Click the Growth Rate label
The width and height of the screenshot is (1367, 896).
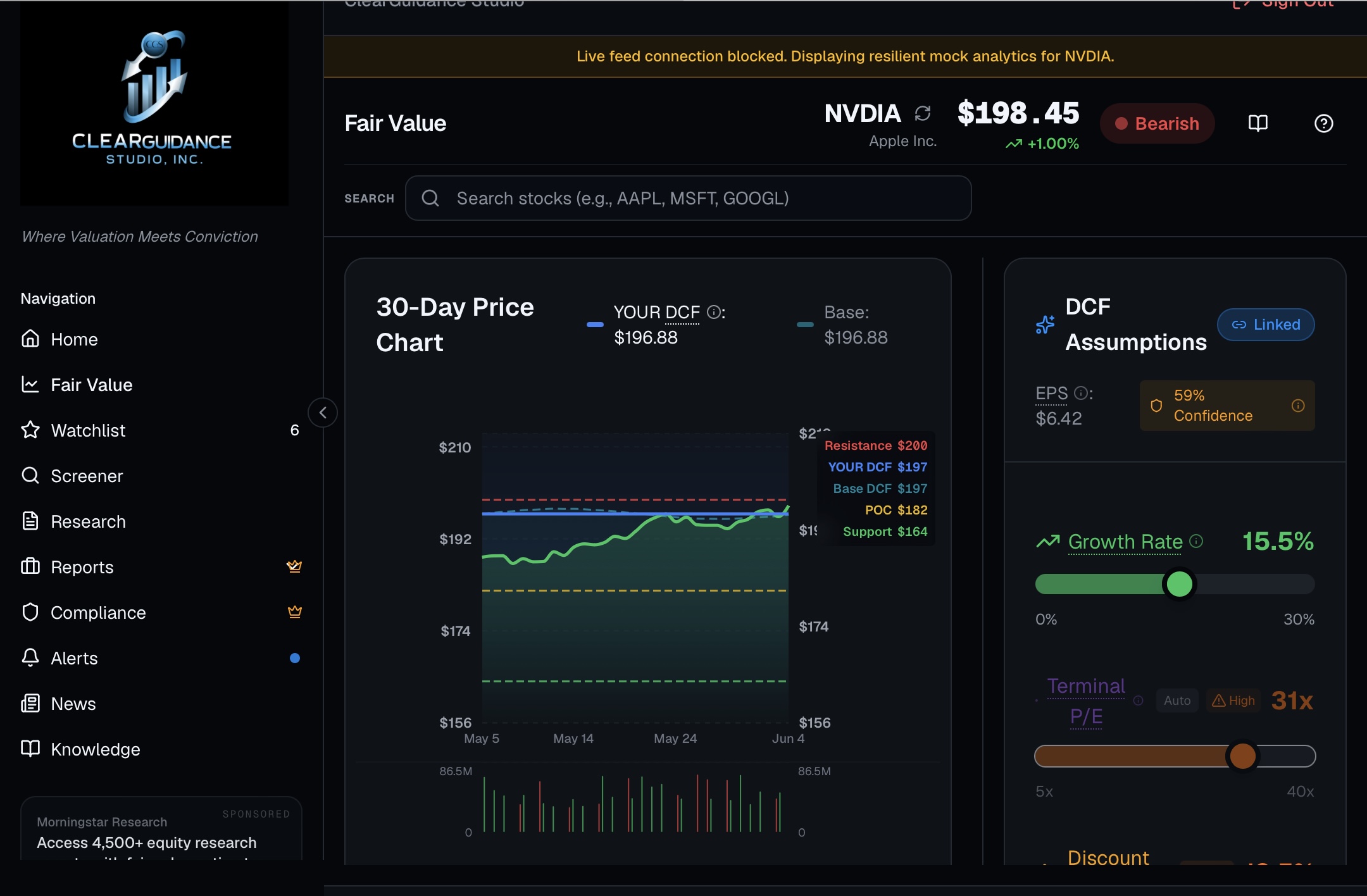(1125, 542)
